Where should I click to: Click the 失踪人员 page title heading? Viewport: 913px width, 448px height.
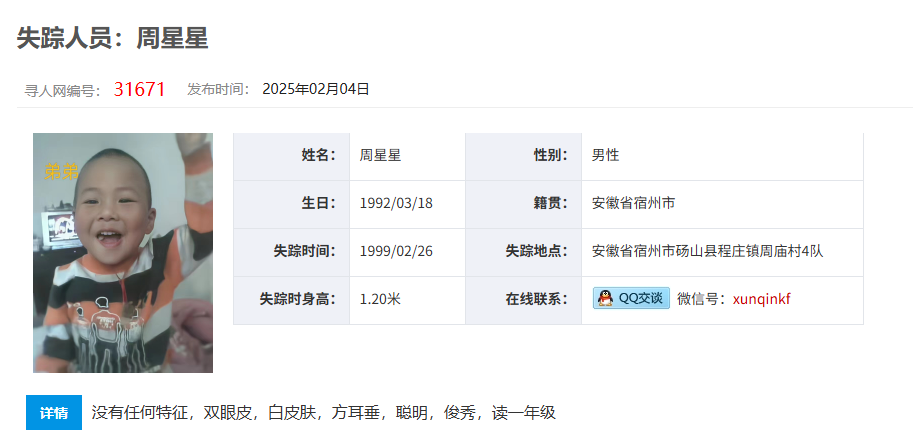click(112, 39)
